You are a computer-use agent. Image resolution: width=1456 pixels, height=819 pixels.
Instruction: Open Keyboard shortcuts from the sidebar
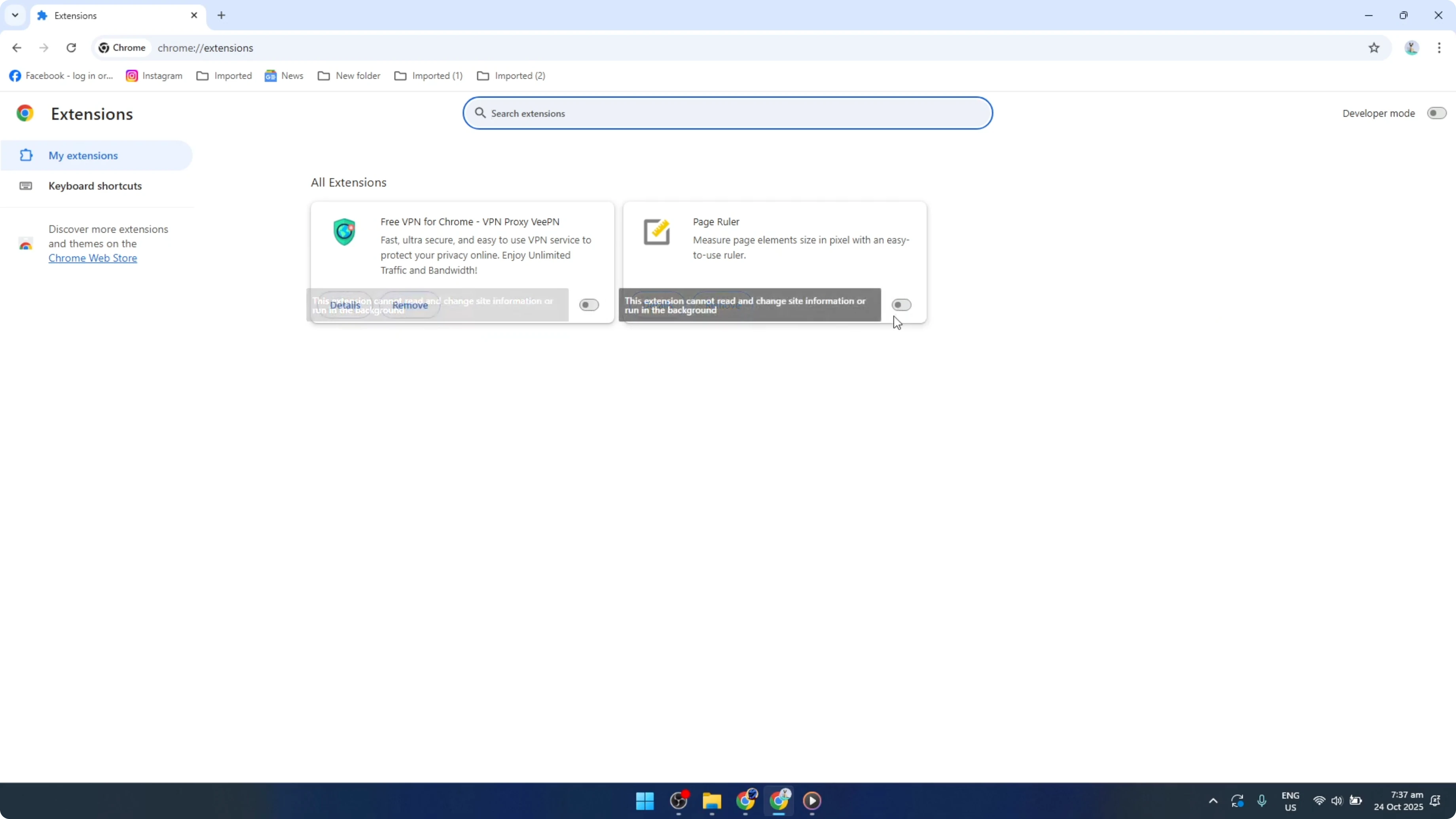95,186
